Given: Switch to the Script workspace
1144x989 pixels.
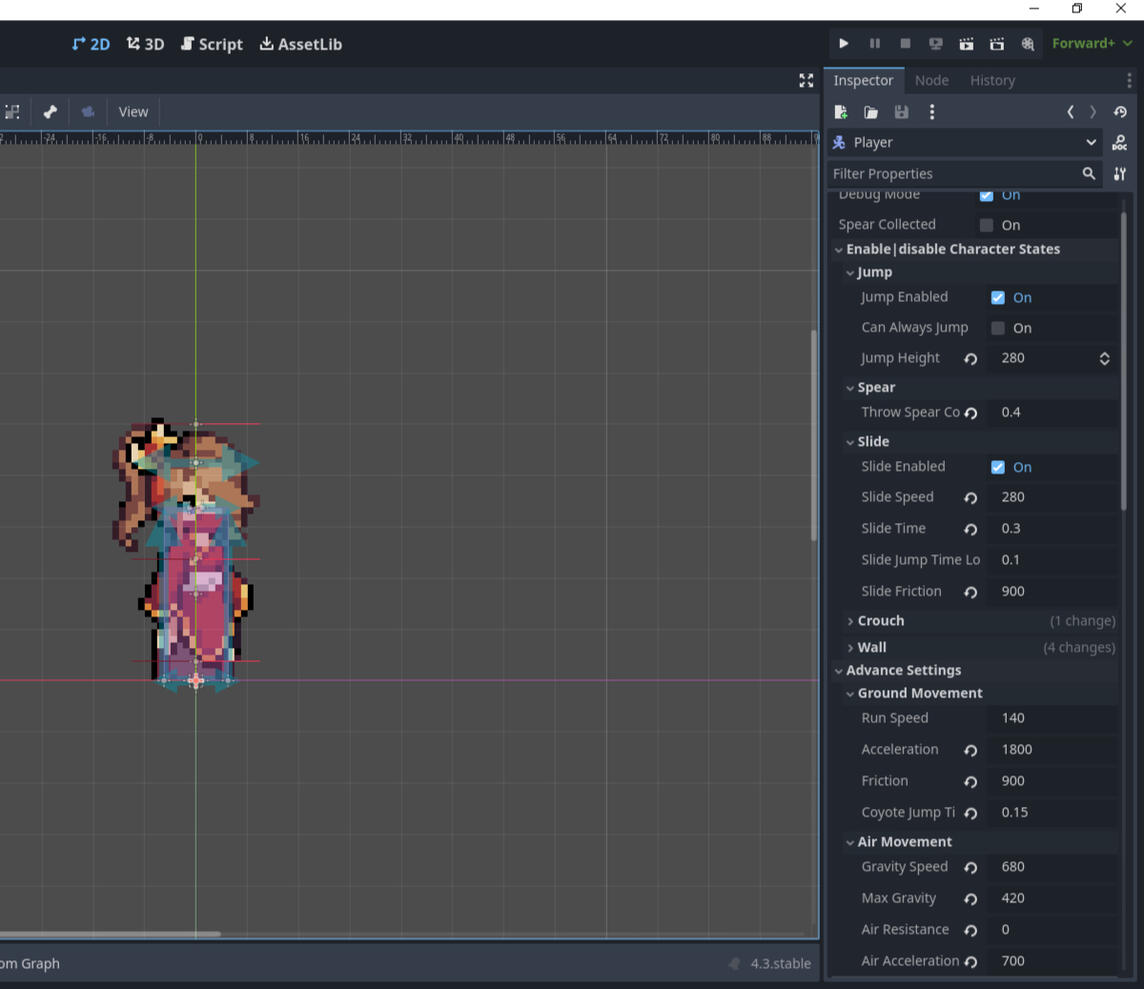Looking at the screenshot, I should click(211, 44).
